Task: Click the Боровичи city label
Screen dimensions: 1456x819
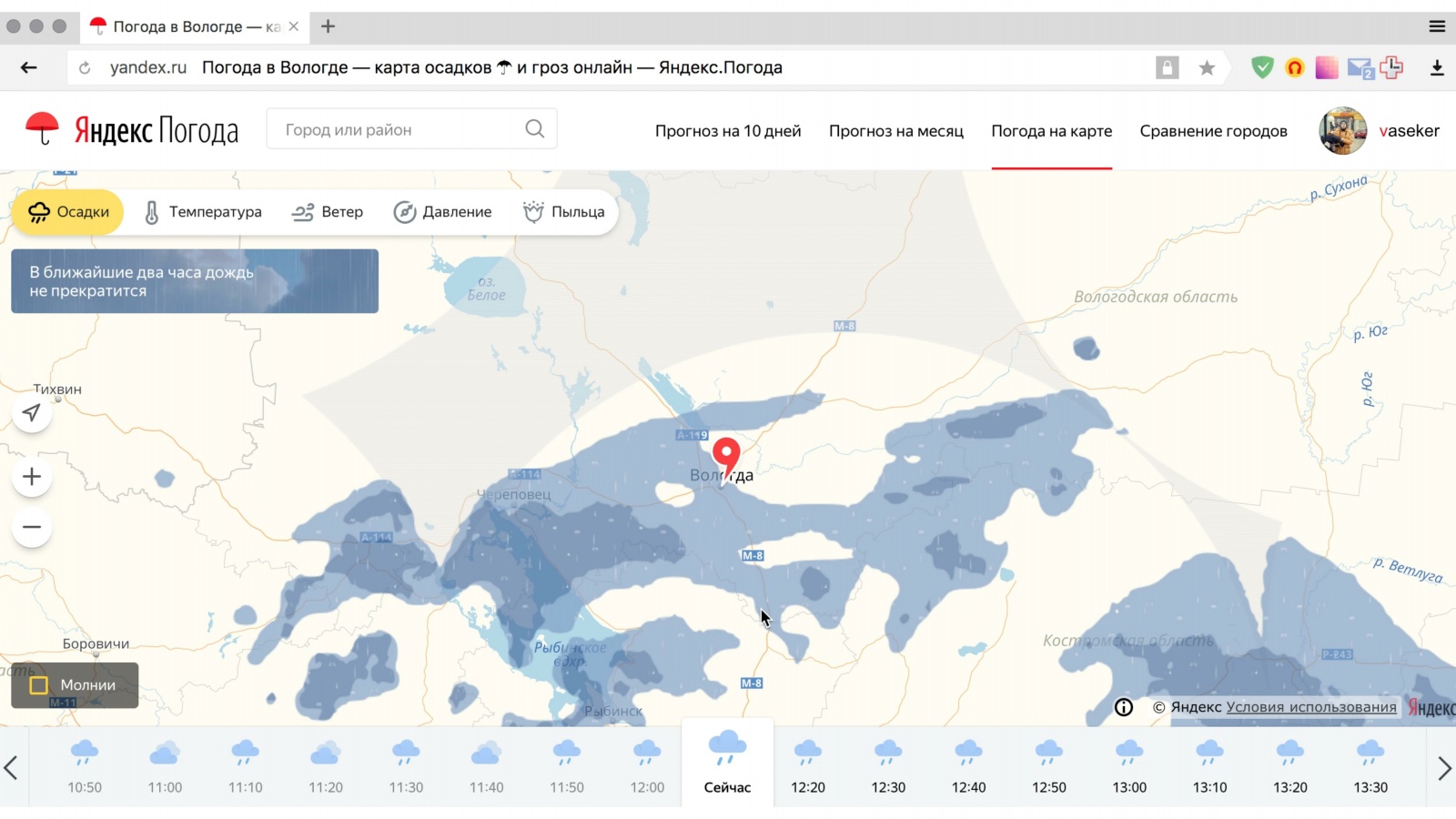Action: pos(96,643)
